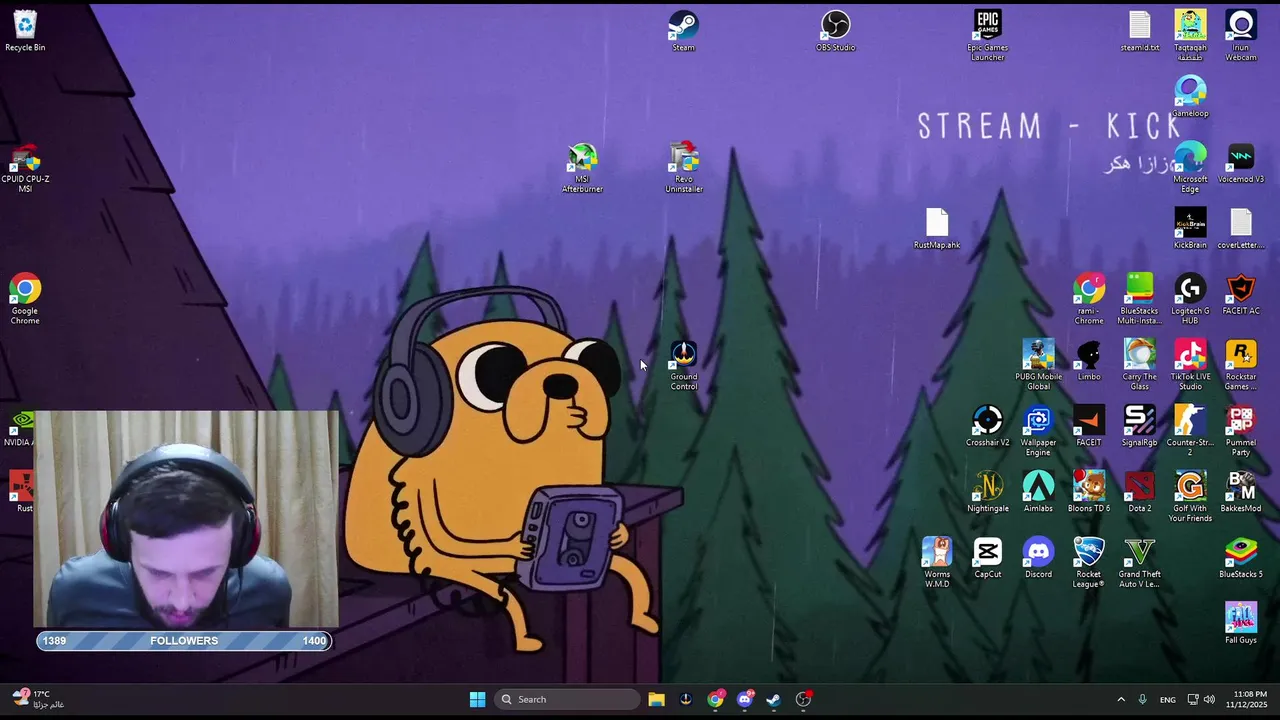Launch the FACEIT desktop shortcut
The width and height of the screenshot is (1280, 720).
1089,426
